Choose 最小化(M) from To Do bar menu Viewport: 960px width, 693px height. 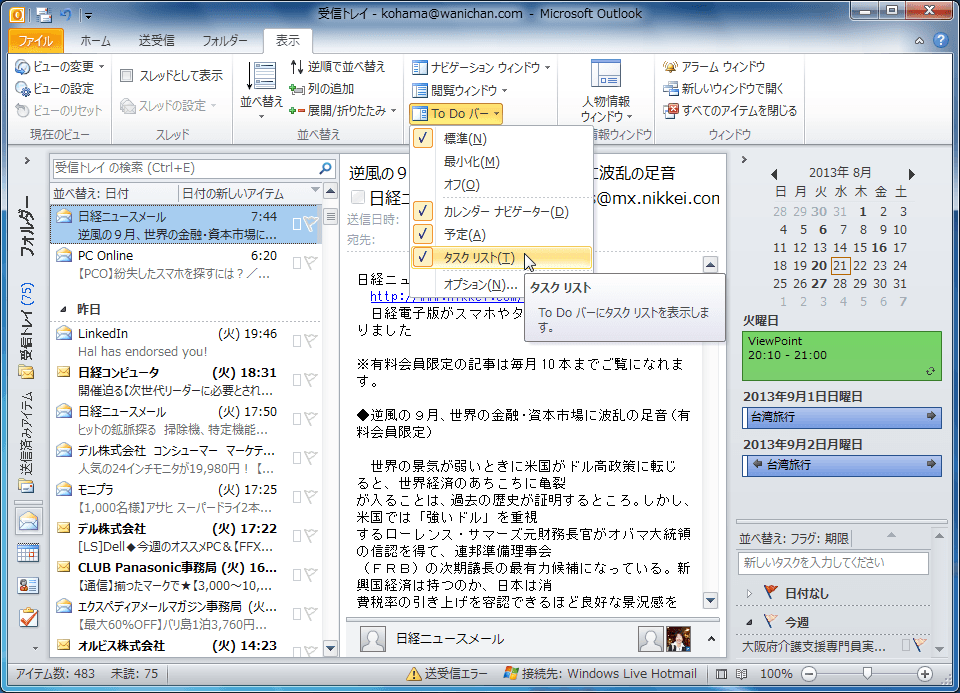[501, 162]
